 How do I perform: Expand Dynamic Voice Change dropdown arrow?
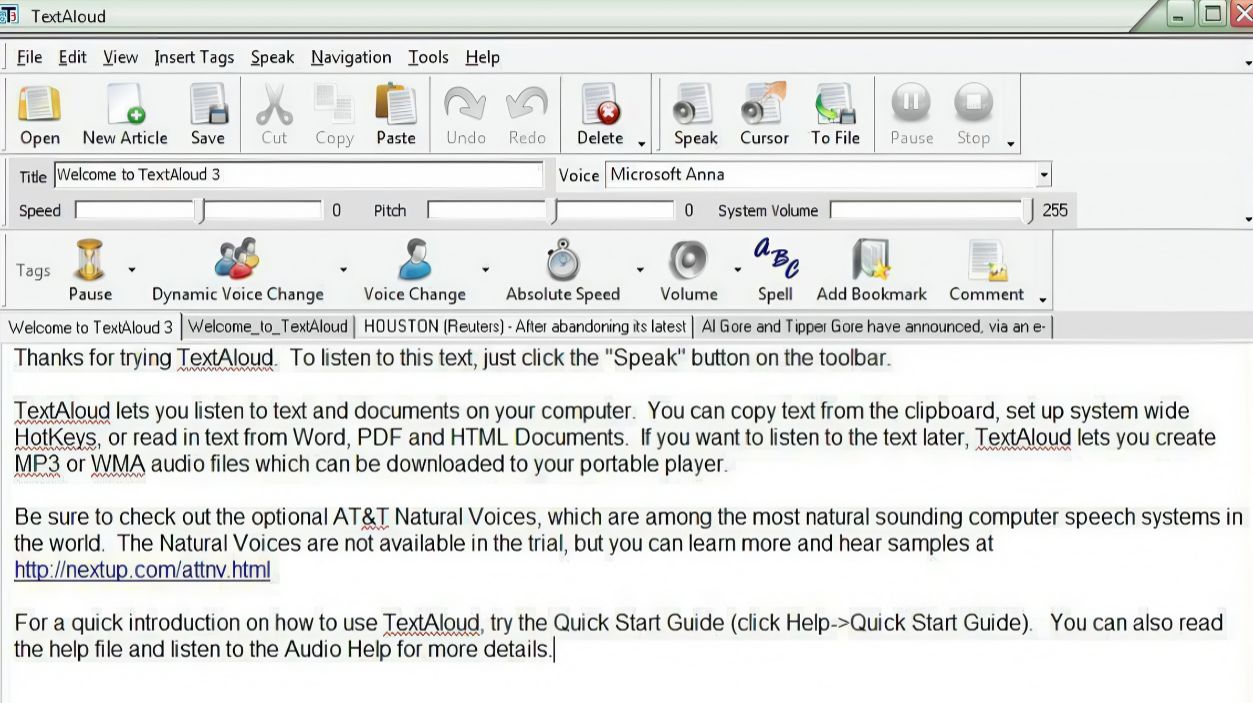(x=343, y=270)
